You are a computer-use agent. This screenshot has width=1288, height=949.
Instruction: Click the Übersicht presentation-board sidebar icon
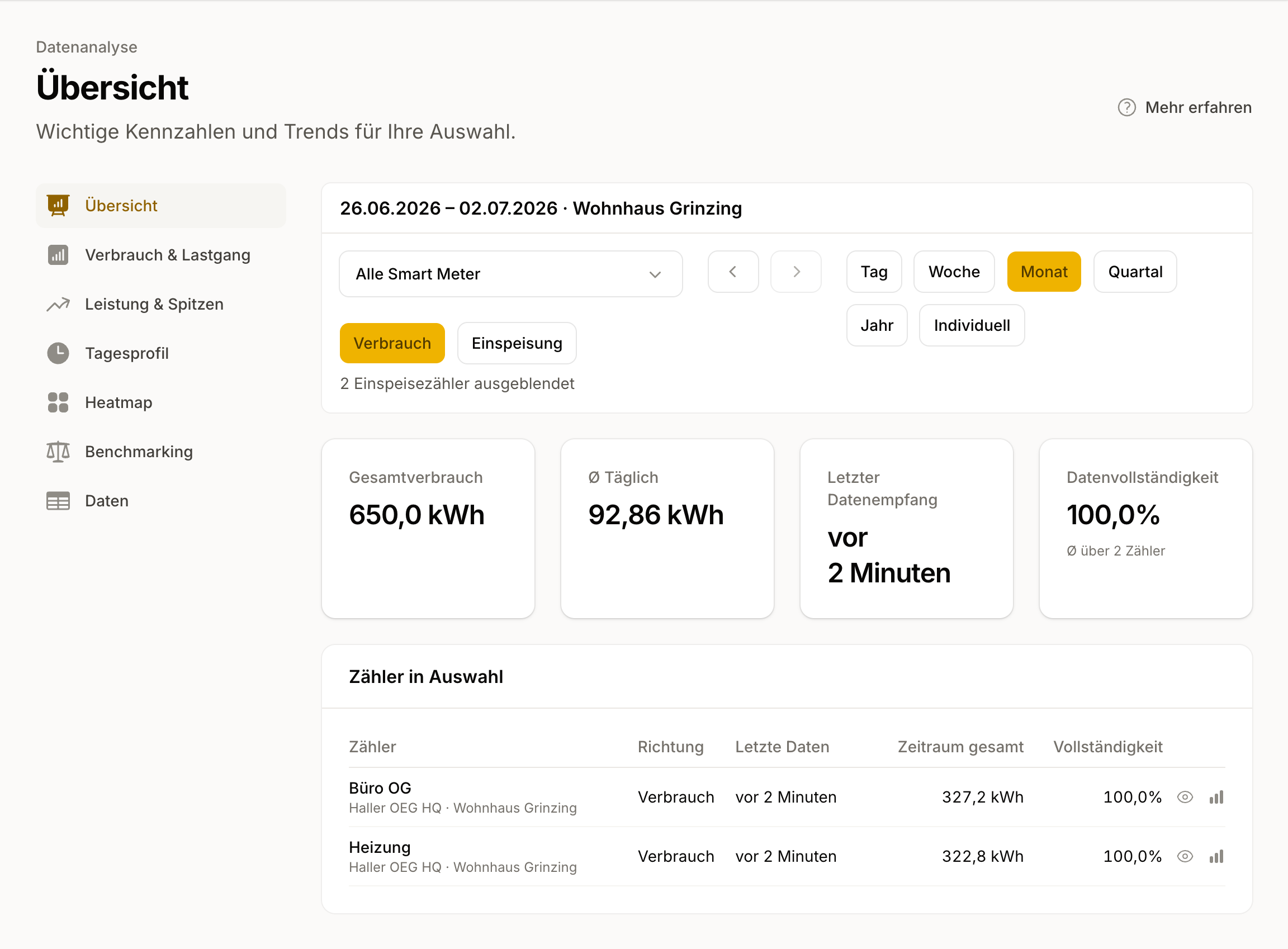[58, 206]
